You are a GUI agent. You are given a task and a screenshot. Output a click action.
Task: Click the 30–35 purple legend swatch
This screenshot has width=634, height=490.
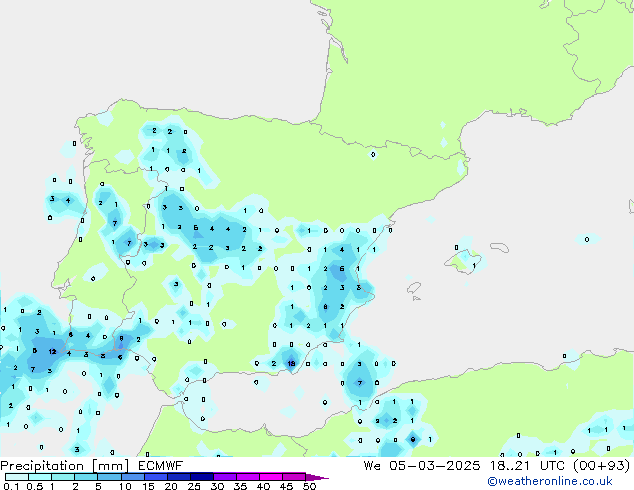click(225, 477)
